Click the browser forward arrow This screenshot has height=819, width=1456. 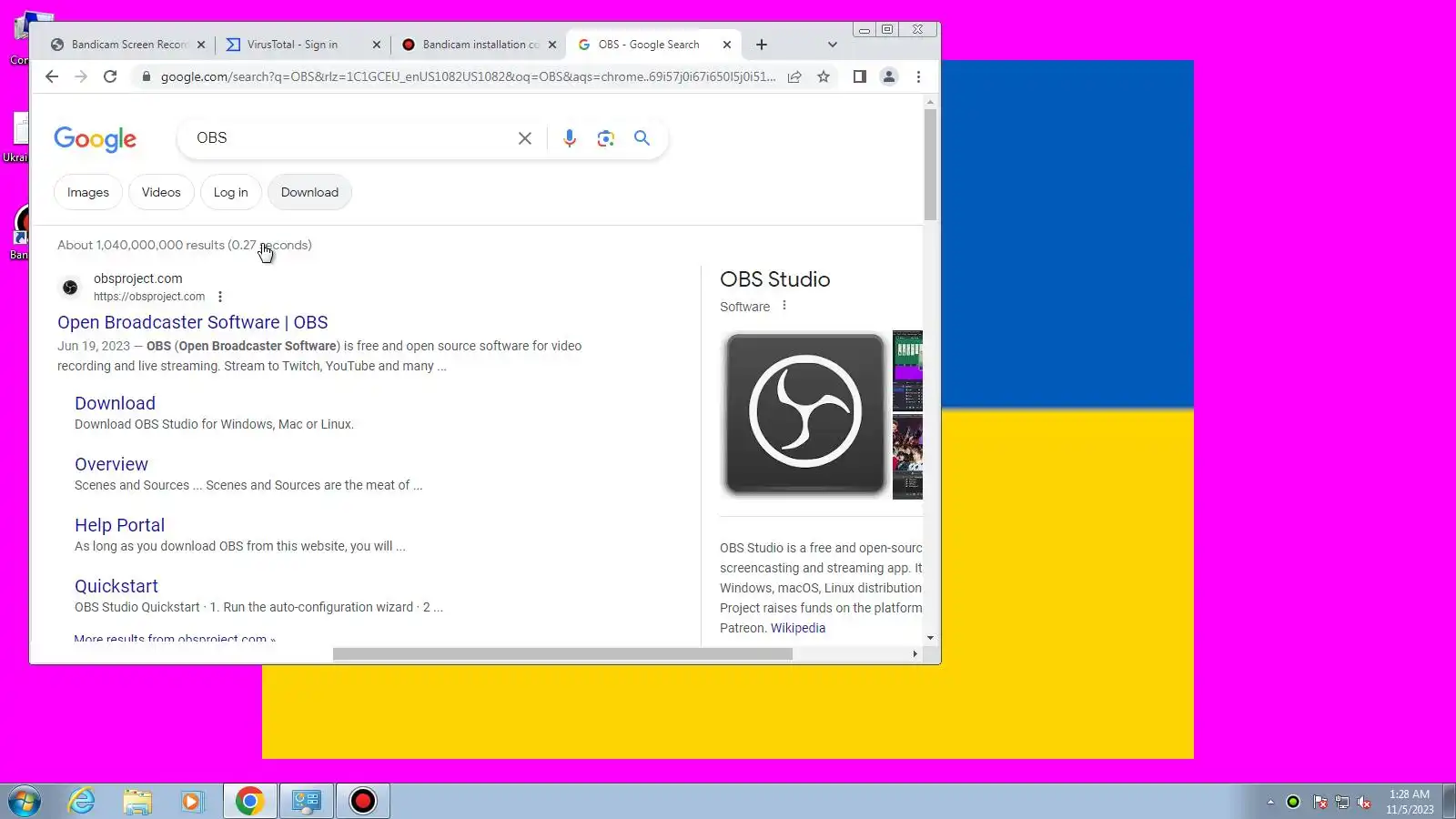pos(81,76)
